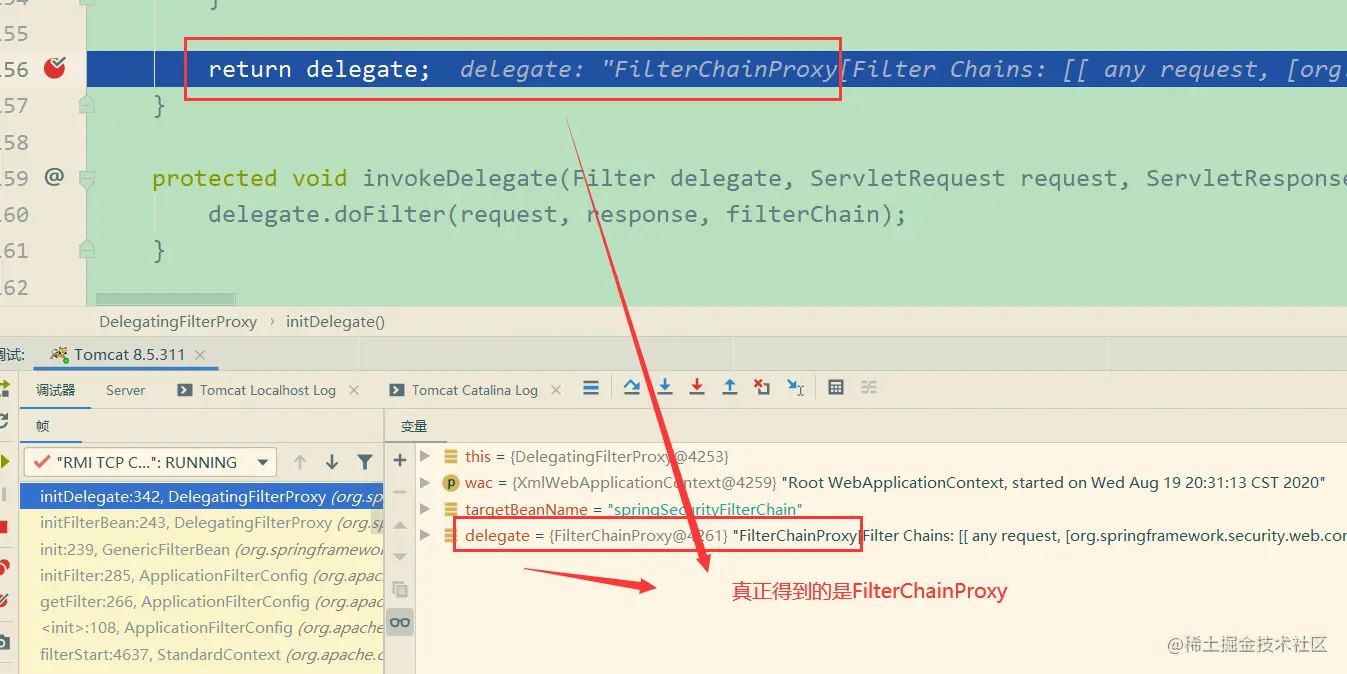The image size is (1347, 674).
Task: Open DelegatingFilterProxy breadcrumb
Action: click(x=178, y=322)
